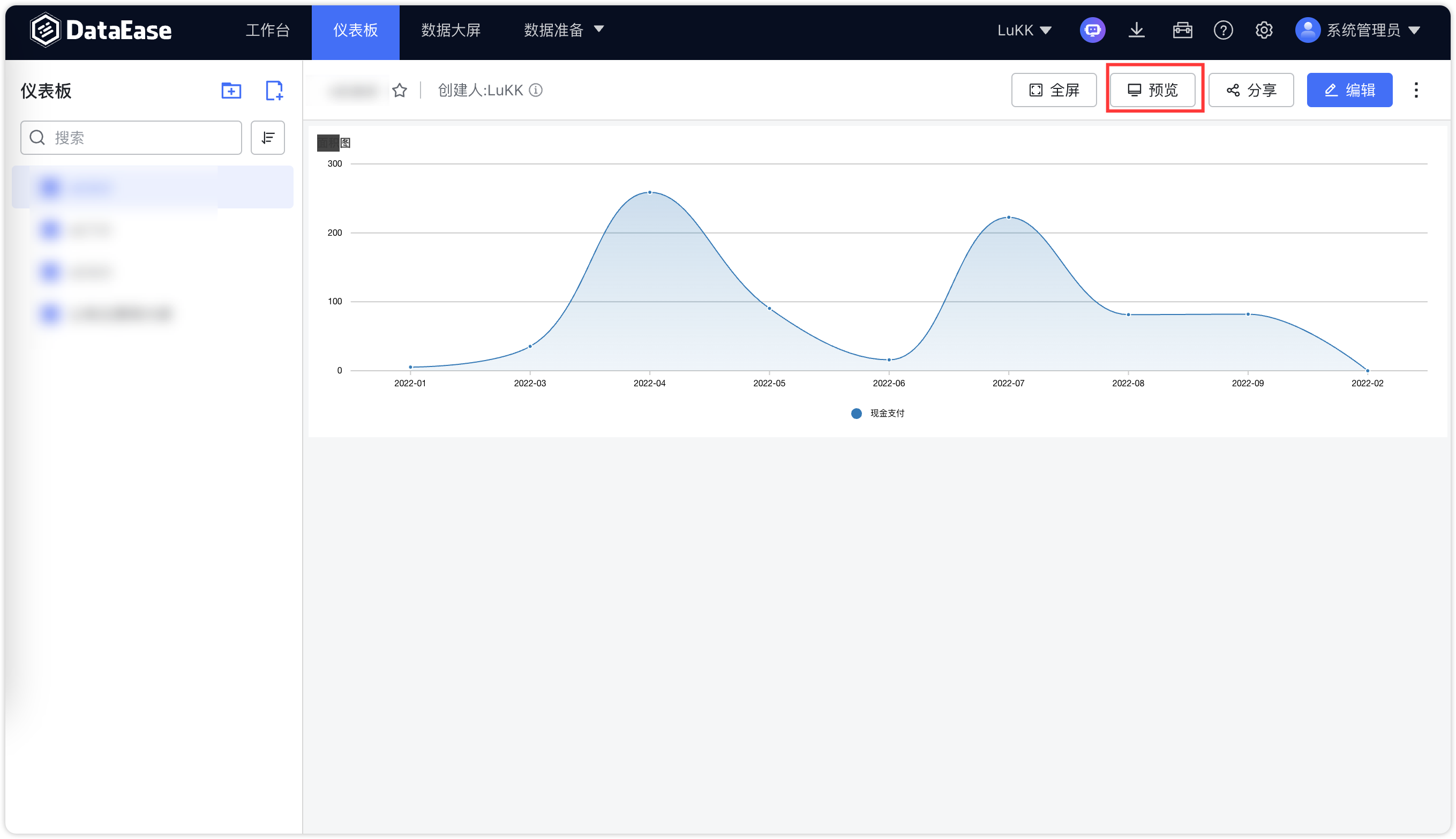Create a new folder in dashboard list
This screenshot has height=839, width=1456.
(231, 91)
